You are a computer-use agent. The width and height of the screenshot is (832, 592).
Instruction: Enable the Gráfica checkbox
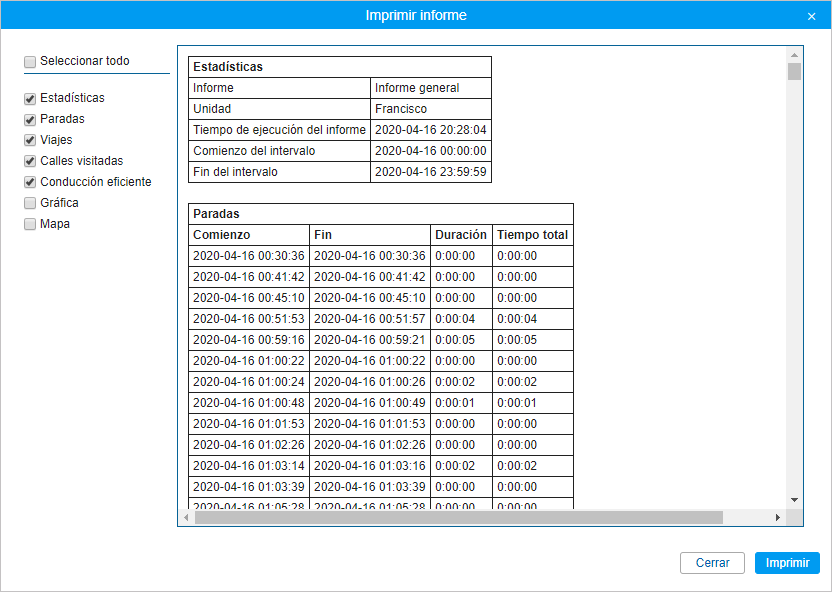[30, 204]
